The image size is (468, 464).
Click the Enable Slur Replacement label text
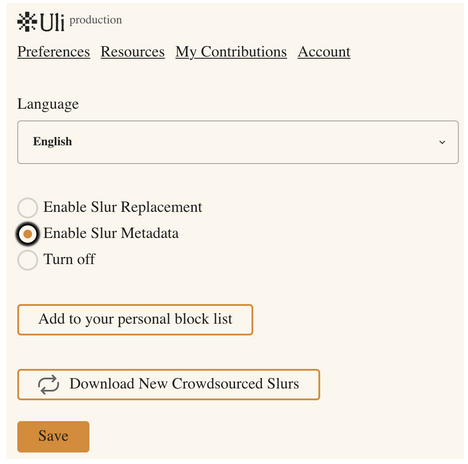(x=123, y=207)
